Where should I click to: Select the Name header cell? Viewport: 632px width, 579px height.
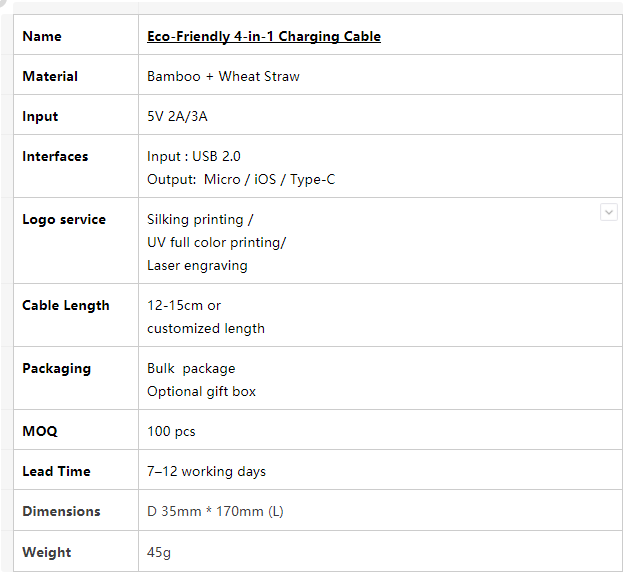click(x=76, y=35)
